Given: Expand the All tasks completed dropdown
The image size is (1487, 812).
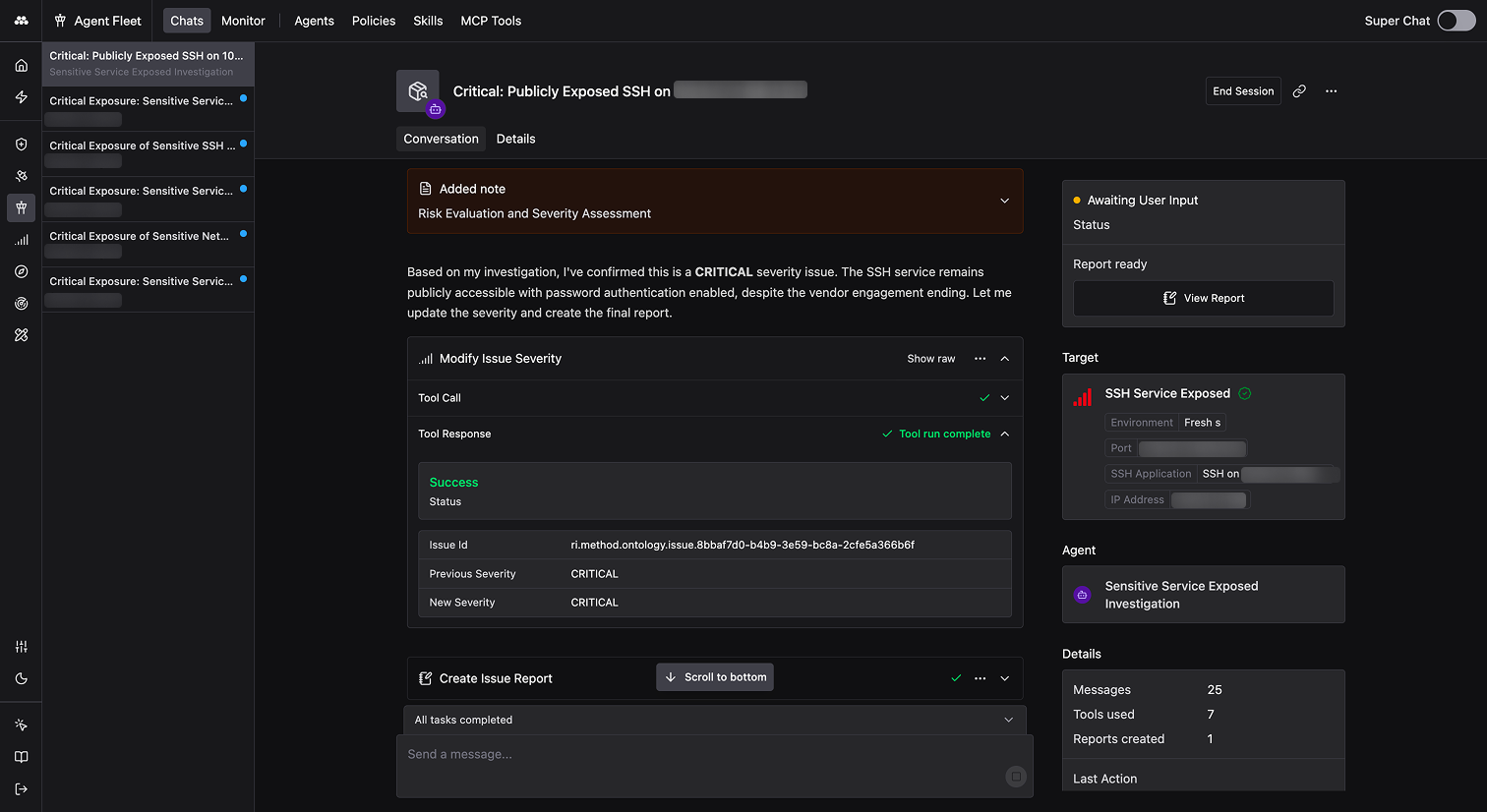Looking at the screenshot, I should click(1008, 720).
